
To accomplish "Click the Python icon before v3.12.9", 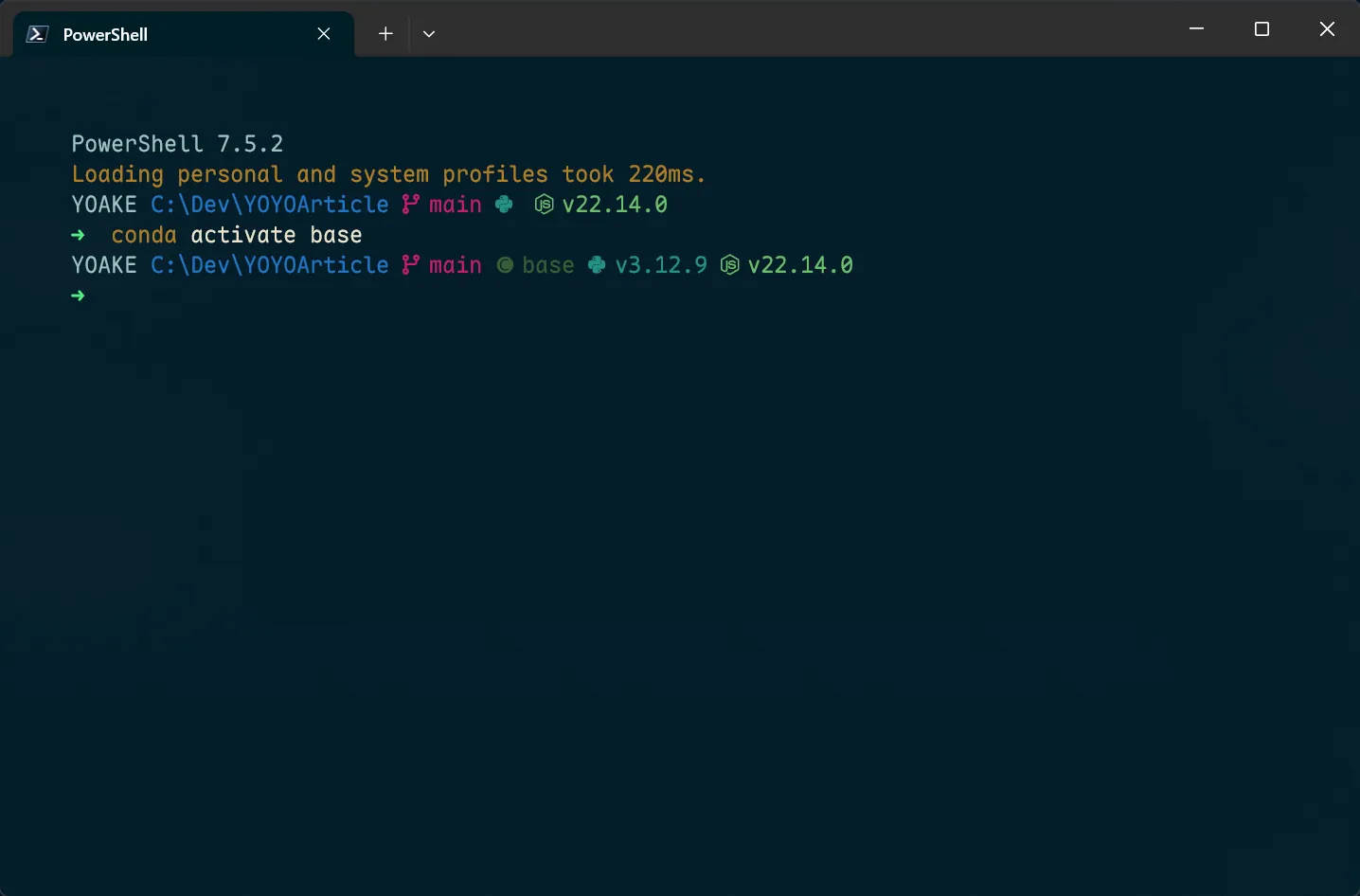I will click(597, 265).
